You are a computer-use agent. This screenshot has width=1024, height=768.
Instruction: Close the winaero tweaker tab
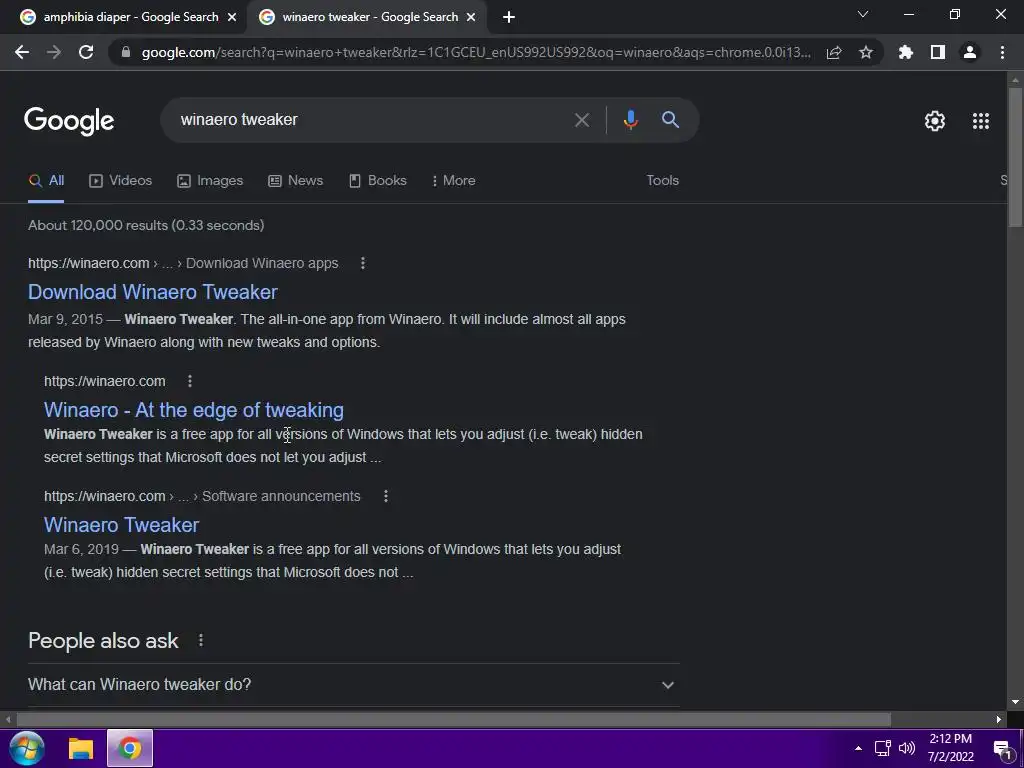[x=471, y=18]
